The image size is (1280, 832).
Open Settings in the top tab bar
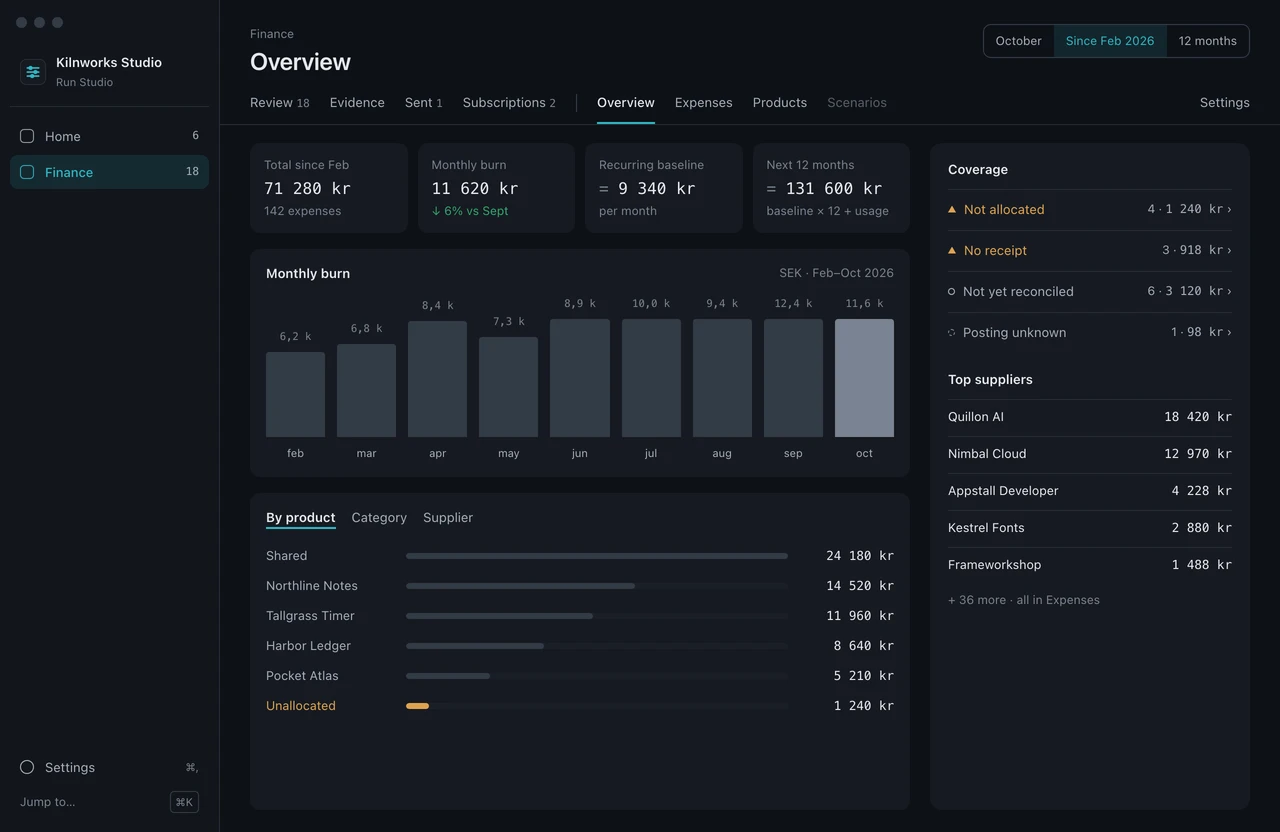[1225, 102]
